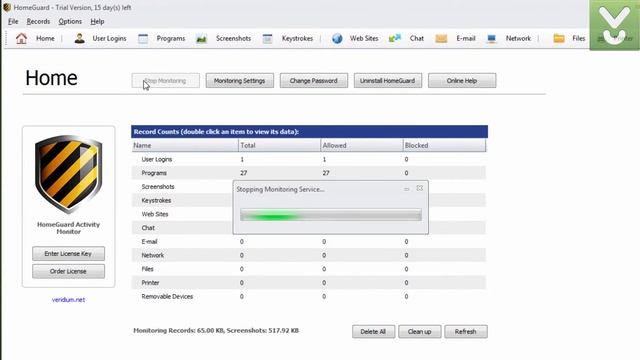This screenshot has width=640, height=360.
Task: Open Monitoring Settings
Action: [x=240, y=81]
